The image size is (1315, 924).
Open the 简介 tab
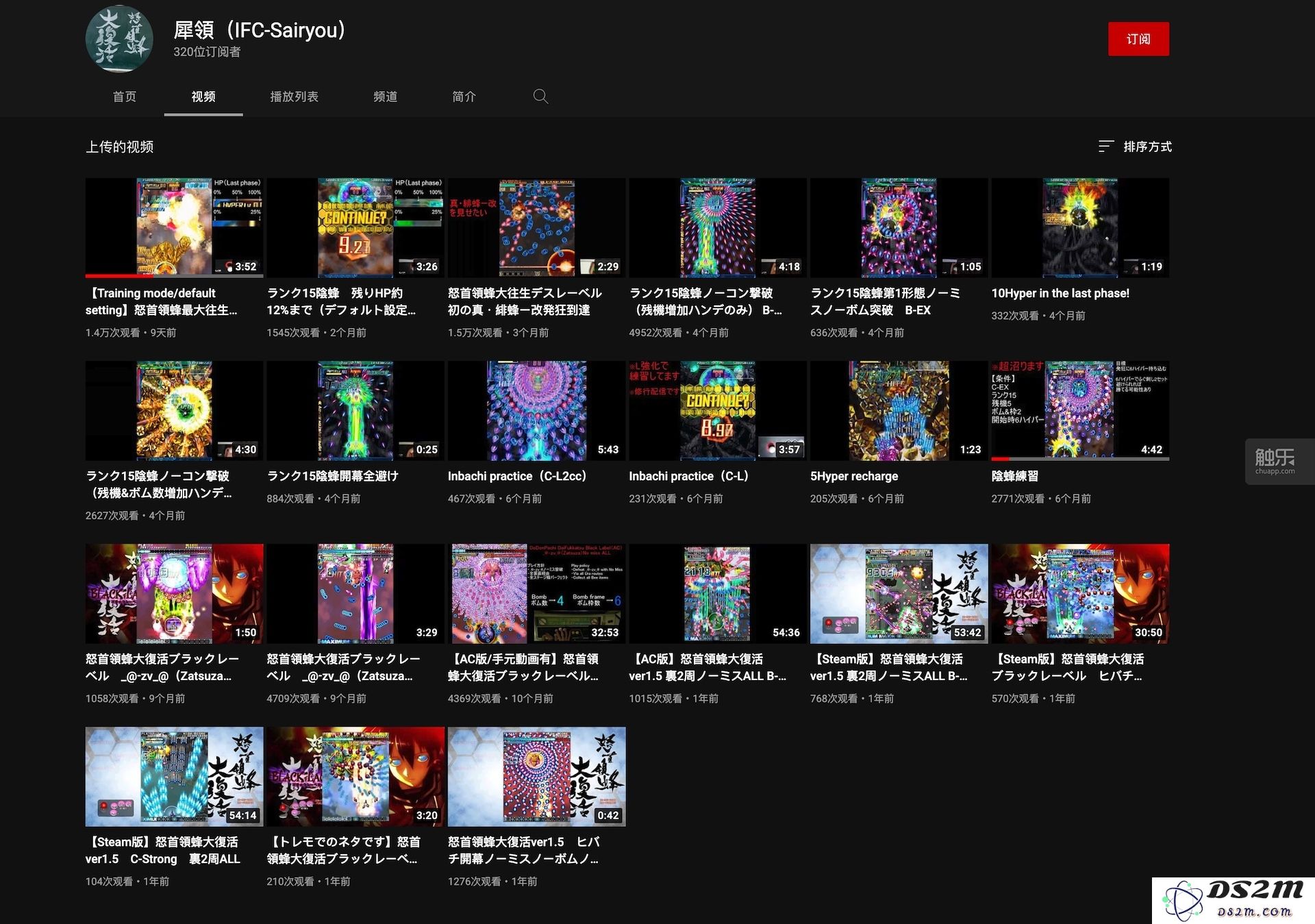[x=464, y=97]
